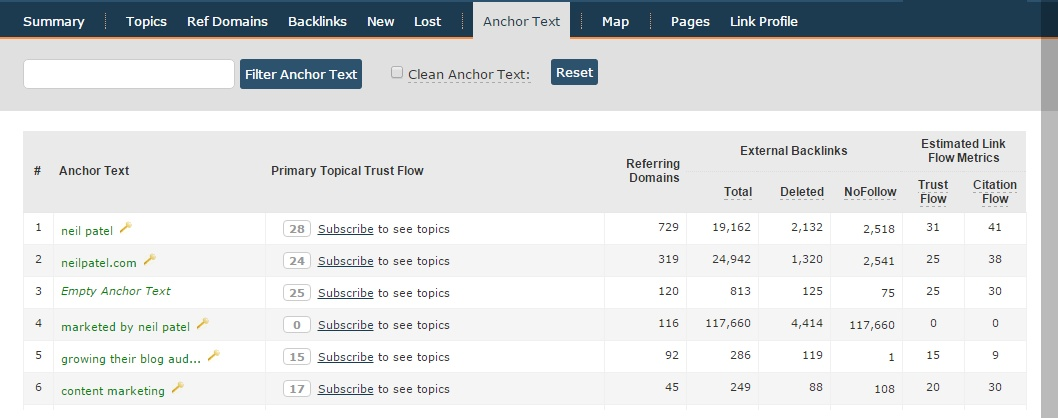1058x418 pixels.
Task: Switch to the Backlinks tab
Action: point(317,22)
